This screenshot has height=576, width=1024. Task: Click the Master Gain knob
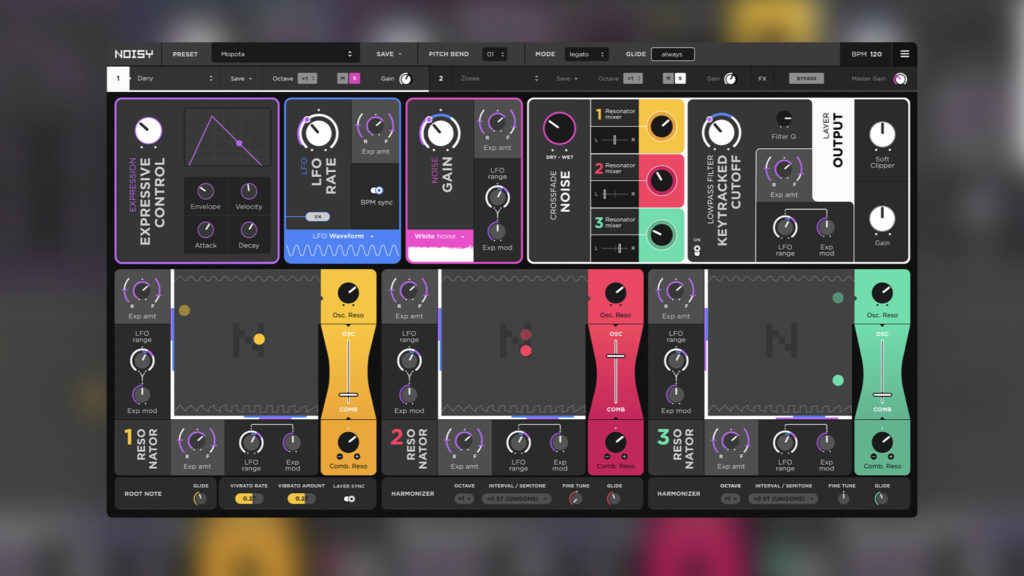pos(900,79)
